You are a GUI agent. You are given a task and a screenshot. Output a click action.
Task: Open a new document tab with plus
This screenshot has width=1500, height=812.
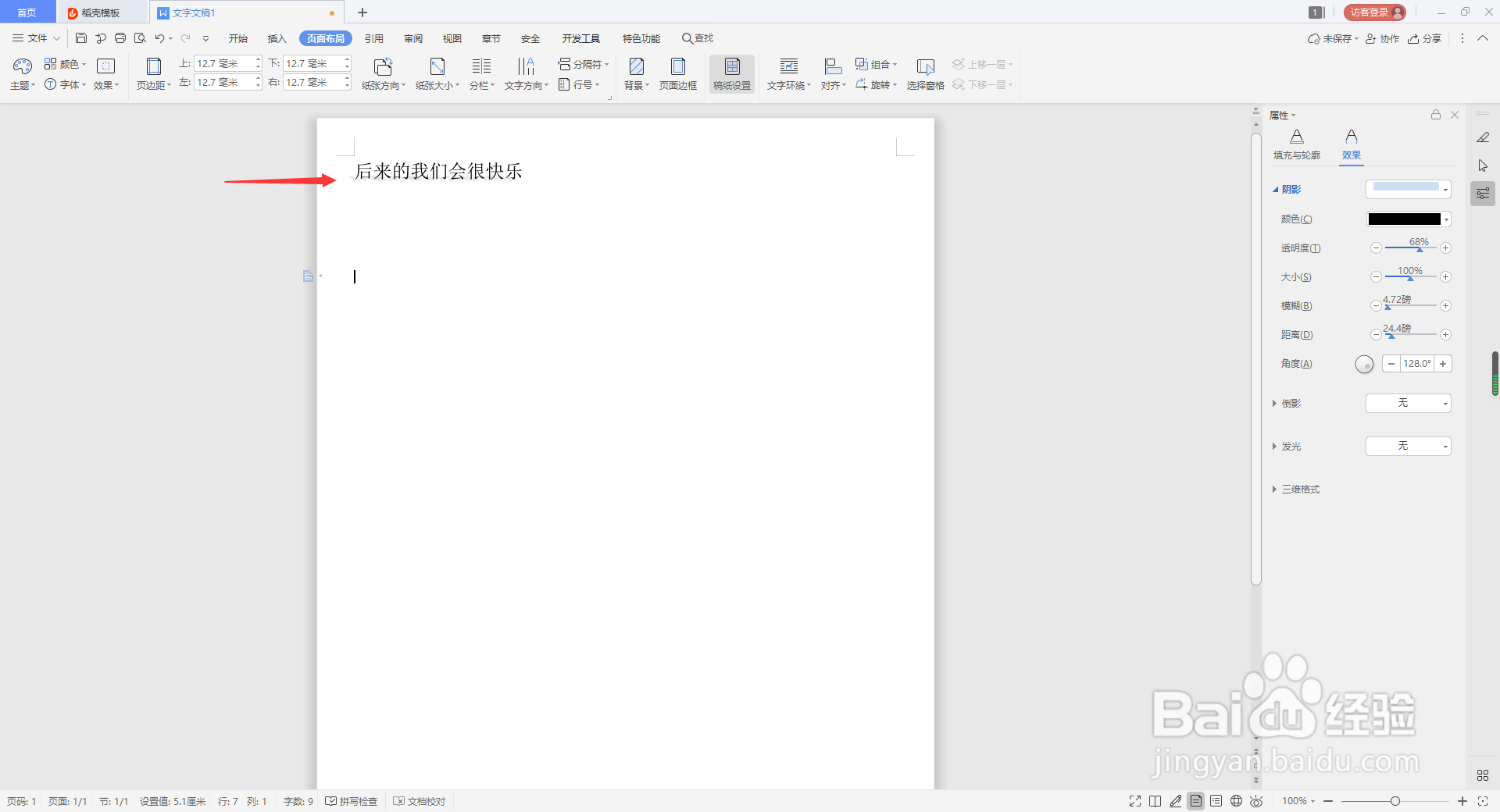(x=362, y=12)
